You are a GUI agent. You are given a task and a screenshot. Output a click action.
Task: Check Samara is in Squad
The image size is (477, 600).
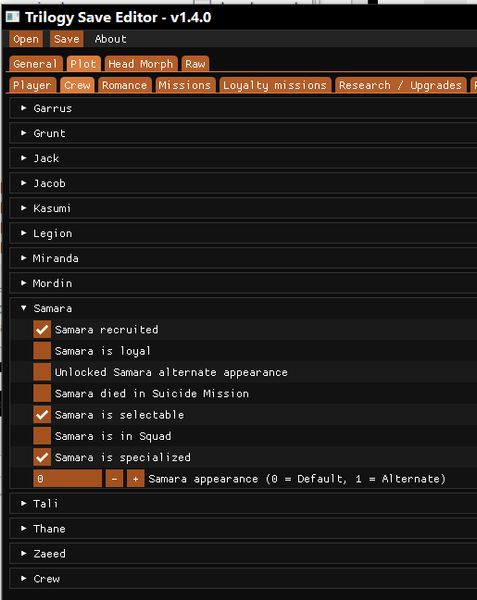coord(42,436)
